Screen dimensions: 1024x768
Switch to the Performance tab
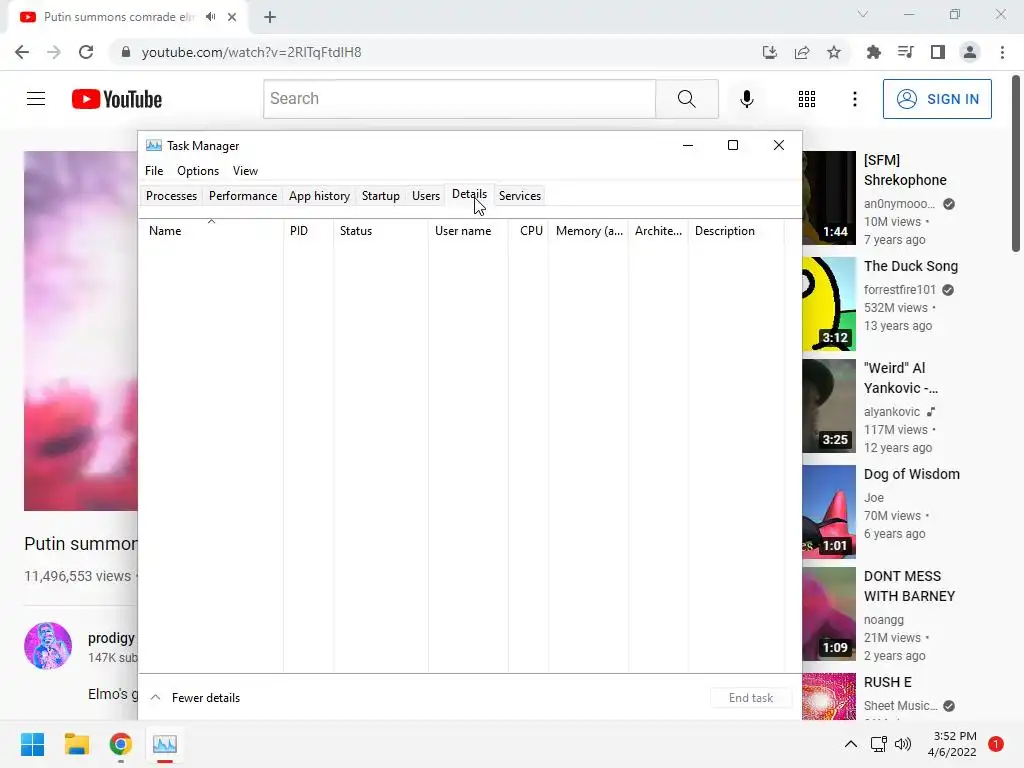coord(243,196)
